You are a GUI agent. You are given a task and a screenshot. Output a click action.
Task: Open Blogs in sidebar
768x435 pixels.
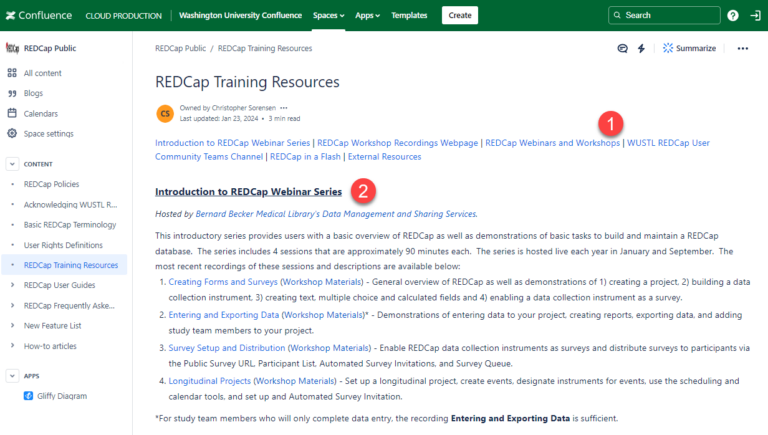pyautogui.click(x=33, y=93)
